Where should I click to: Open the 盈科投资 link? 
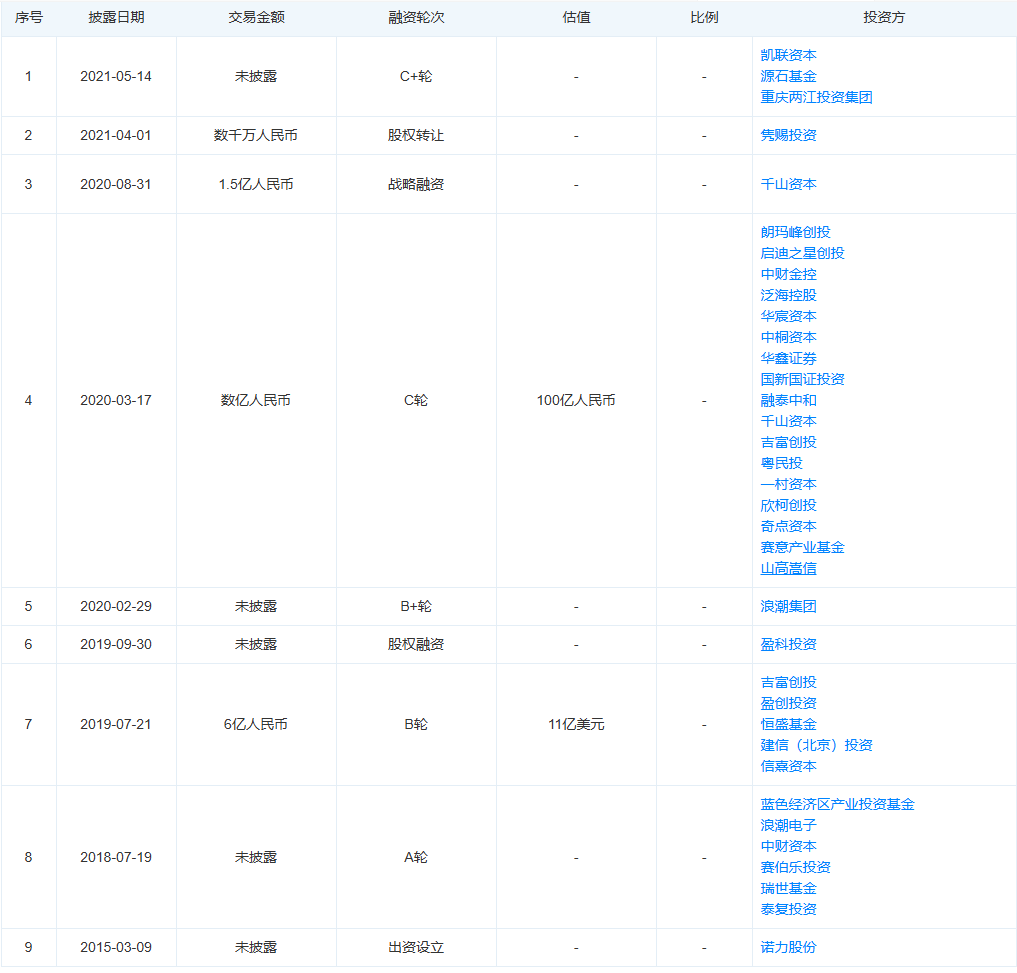coord(788,644)
